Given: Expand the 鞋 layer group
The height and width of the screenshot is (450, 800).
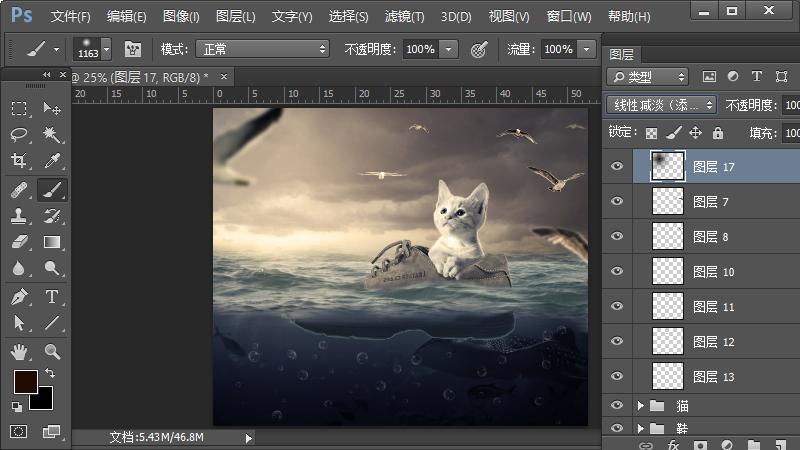Looking at the screenshot, I should point(640,428).
